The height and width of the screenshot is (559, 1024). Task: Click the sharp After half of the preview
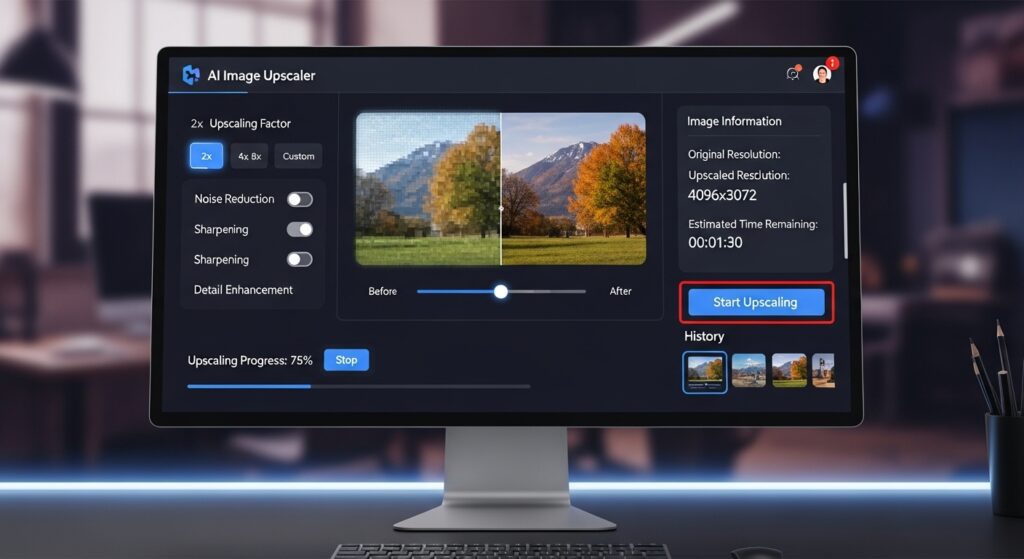click(573, 189)
